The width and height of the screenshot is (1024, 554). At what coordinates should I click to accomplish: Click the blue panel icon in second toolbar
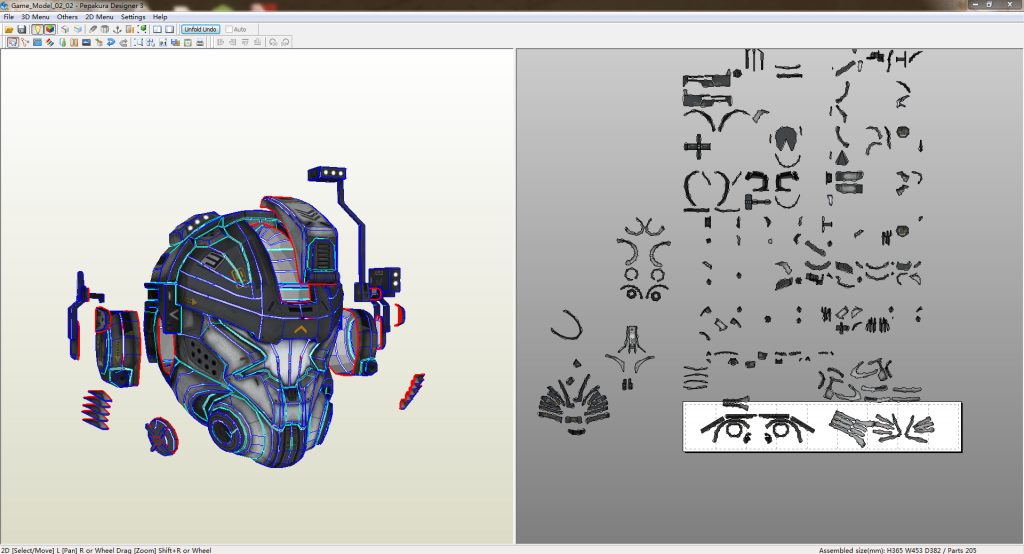point(37,42)
